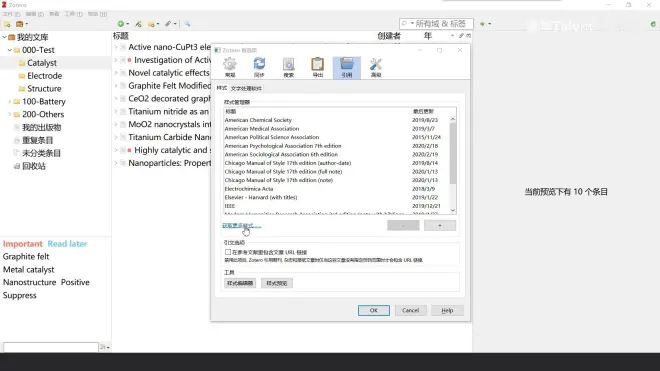Image resolution: width=660 pixels, height=371 pixels.
Task: Open the Style Editor (样式编辑器) button
Action: [x=240, y=283]
